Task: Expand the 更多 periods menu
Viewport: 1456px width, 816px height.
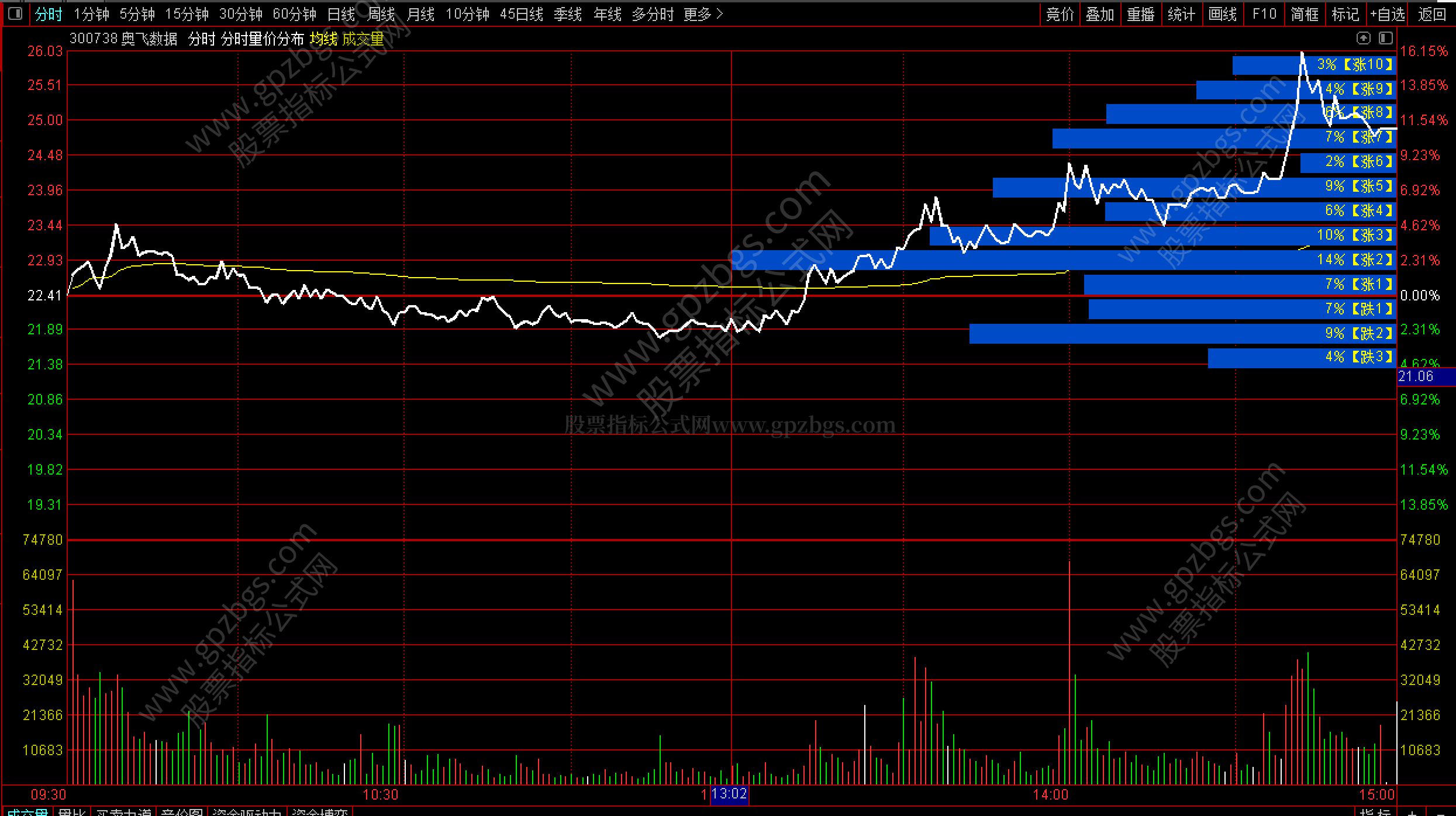Action: [x=703, y=14]
